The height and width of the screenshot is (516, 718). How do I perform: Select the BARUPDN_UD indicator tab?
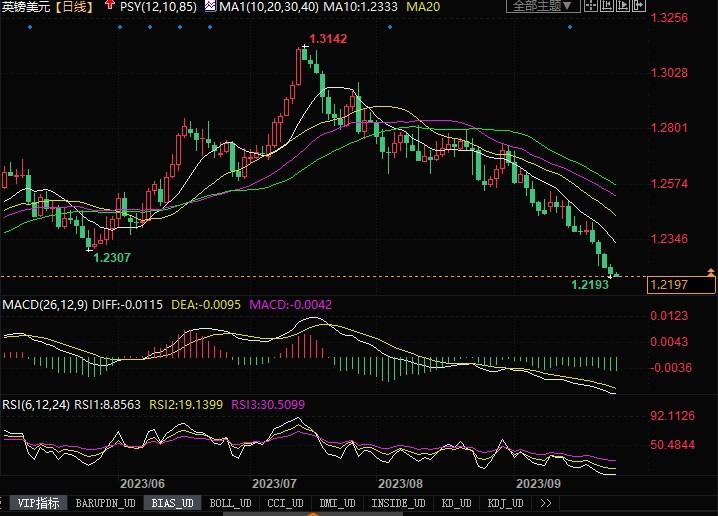106,503
